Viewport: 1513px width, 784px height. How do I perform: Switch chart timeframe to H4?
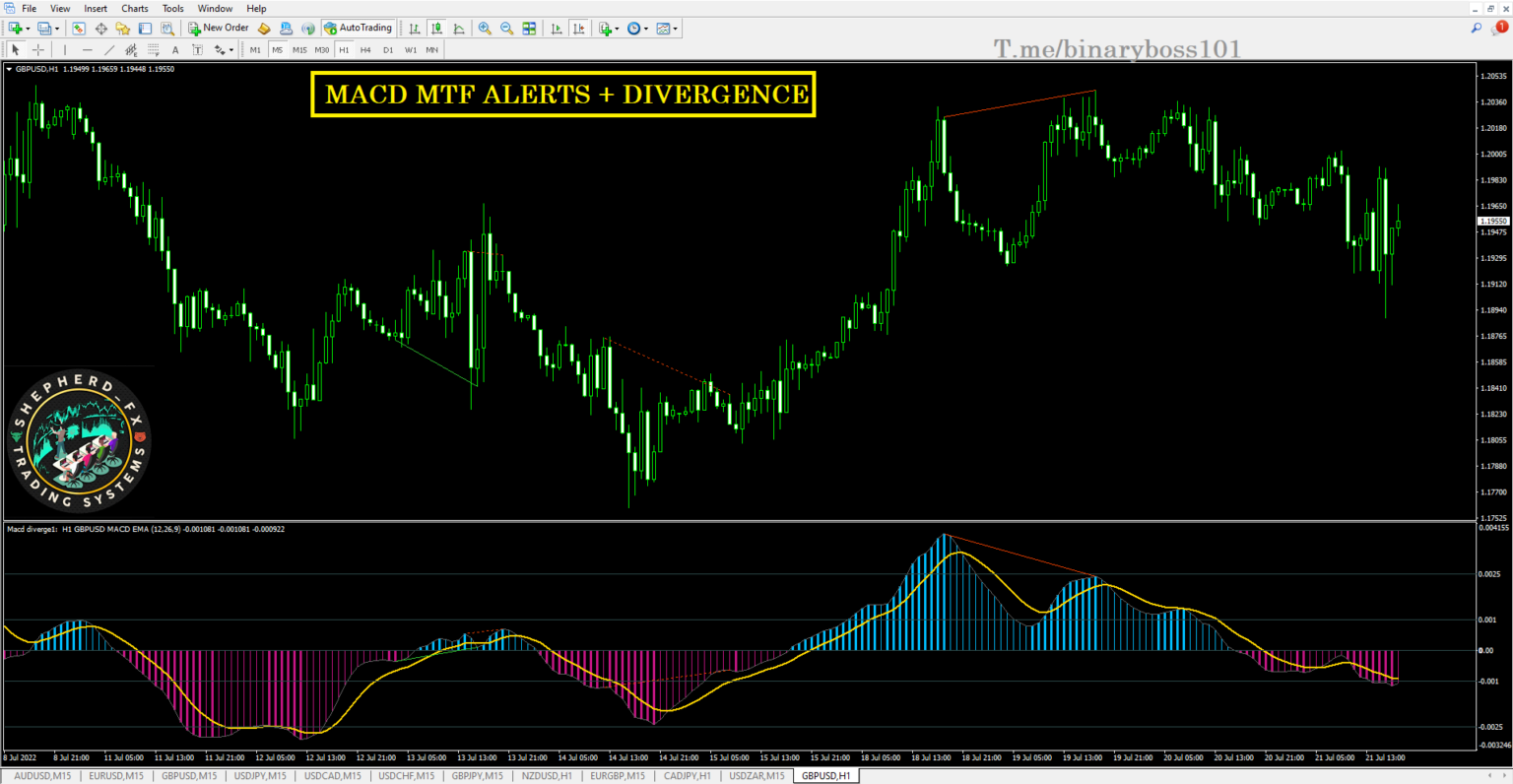point(364,49)
